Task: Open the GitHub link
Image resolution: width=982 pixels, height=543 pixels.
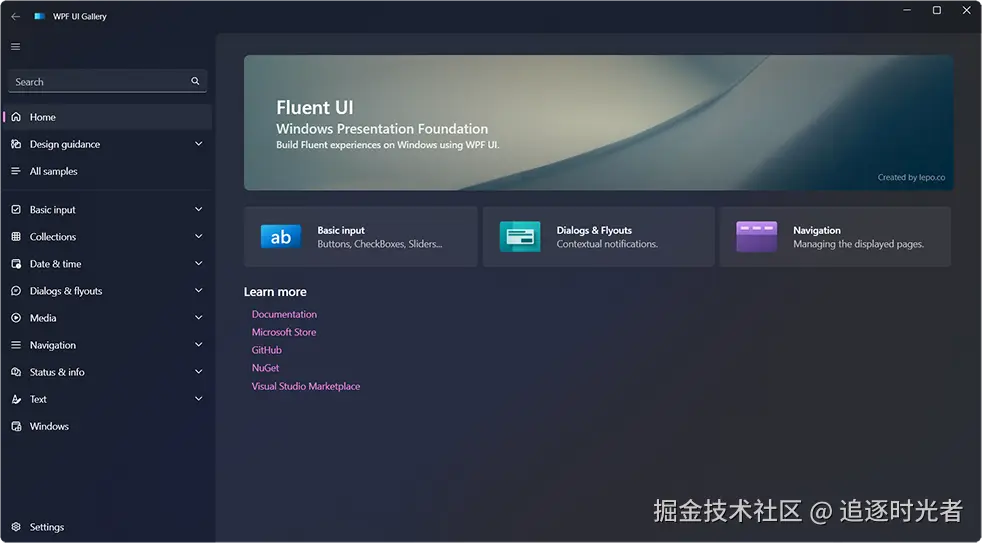Action: click(267, 350)
